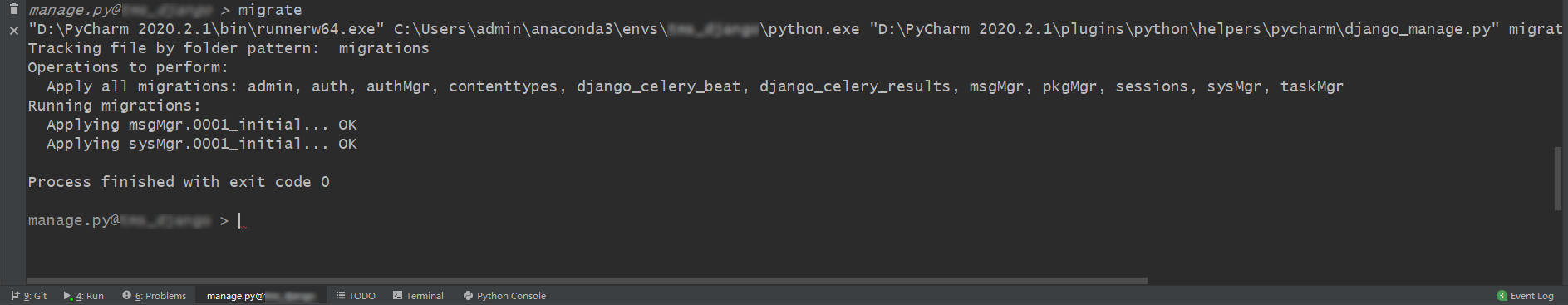
Task: Click the horizontal scrollbar at console bottom
Action: (x=587, y=281)
